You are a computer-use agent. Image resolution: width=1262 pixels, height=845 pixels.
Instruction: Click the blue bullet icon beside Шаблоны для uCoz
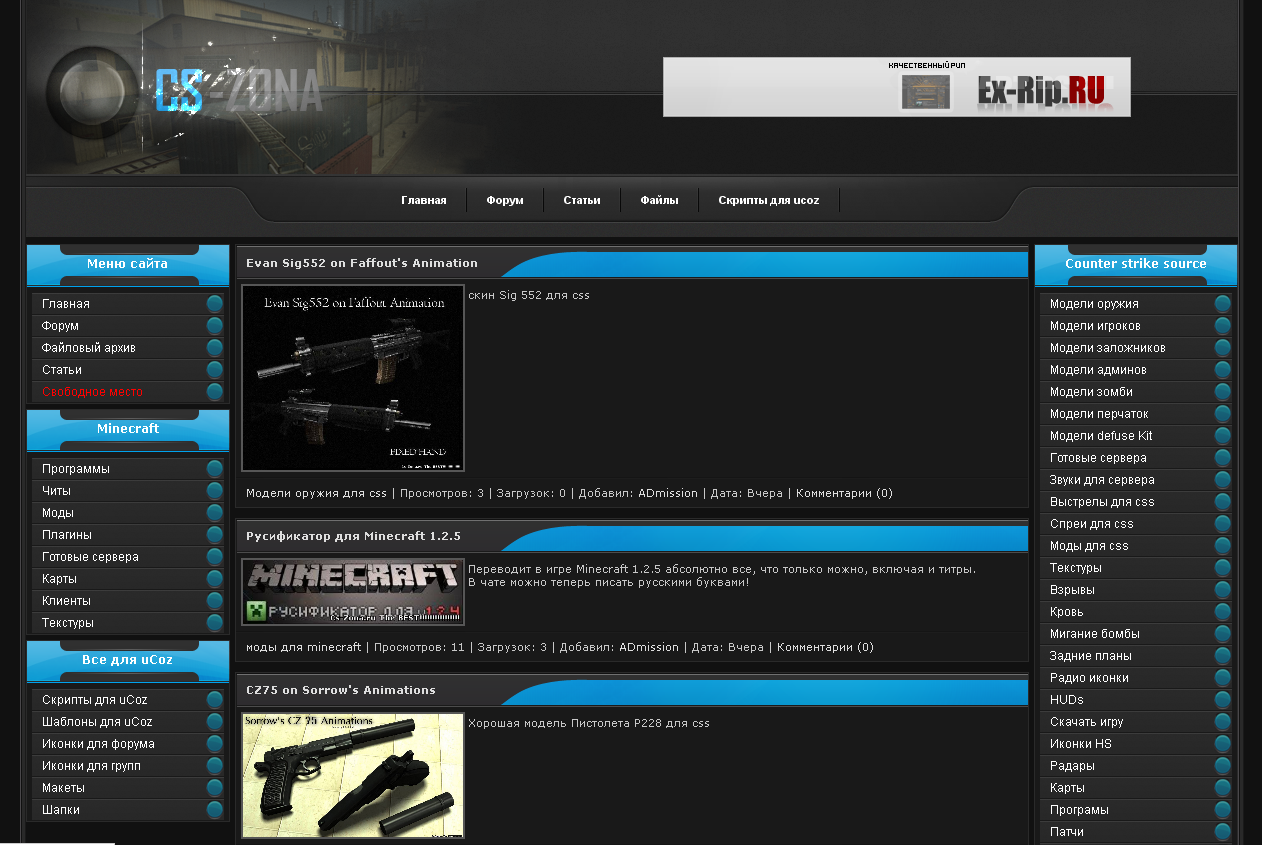[215, 722]
